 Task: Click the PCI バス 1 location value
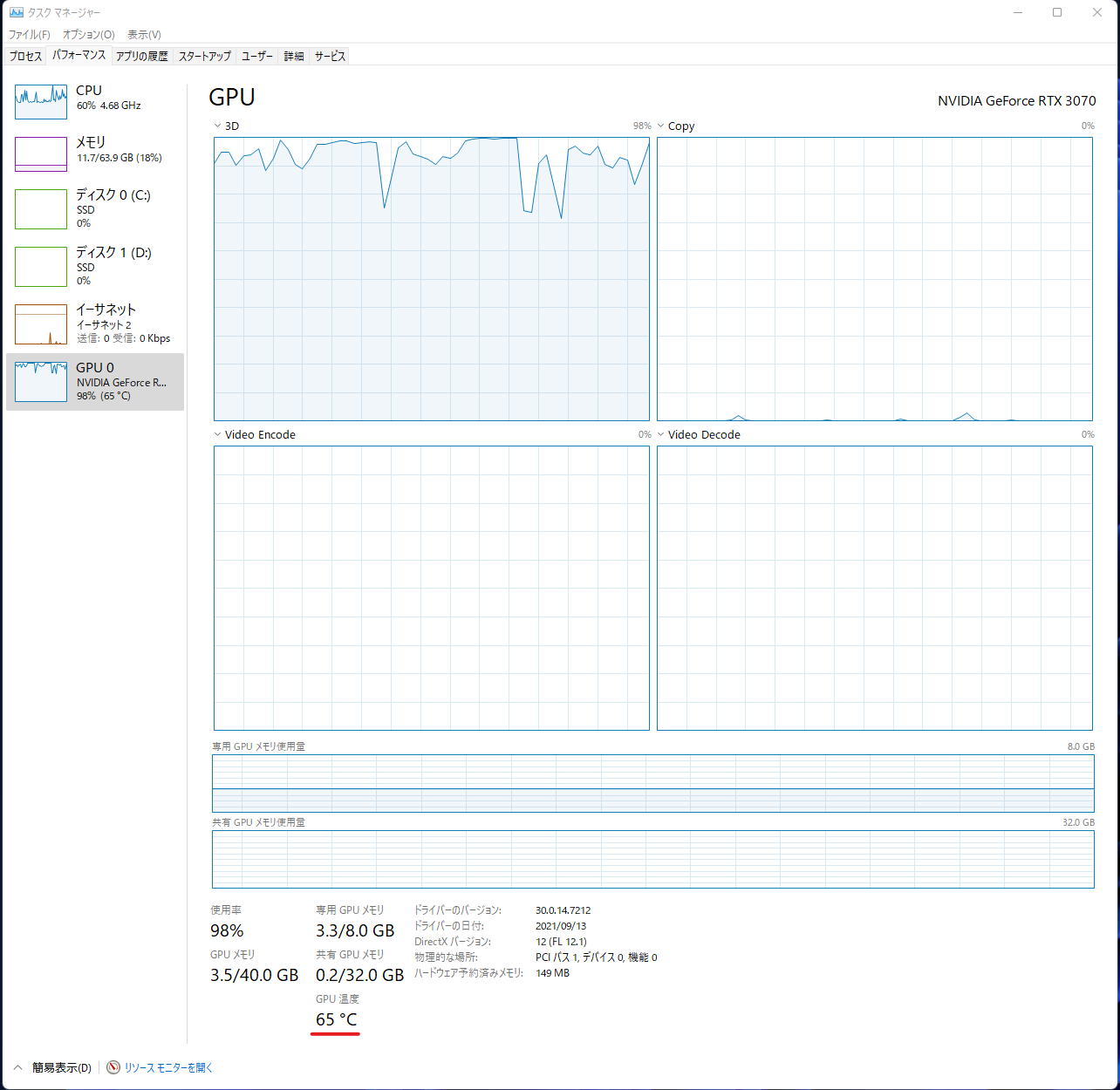(596, 957)
